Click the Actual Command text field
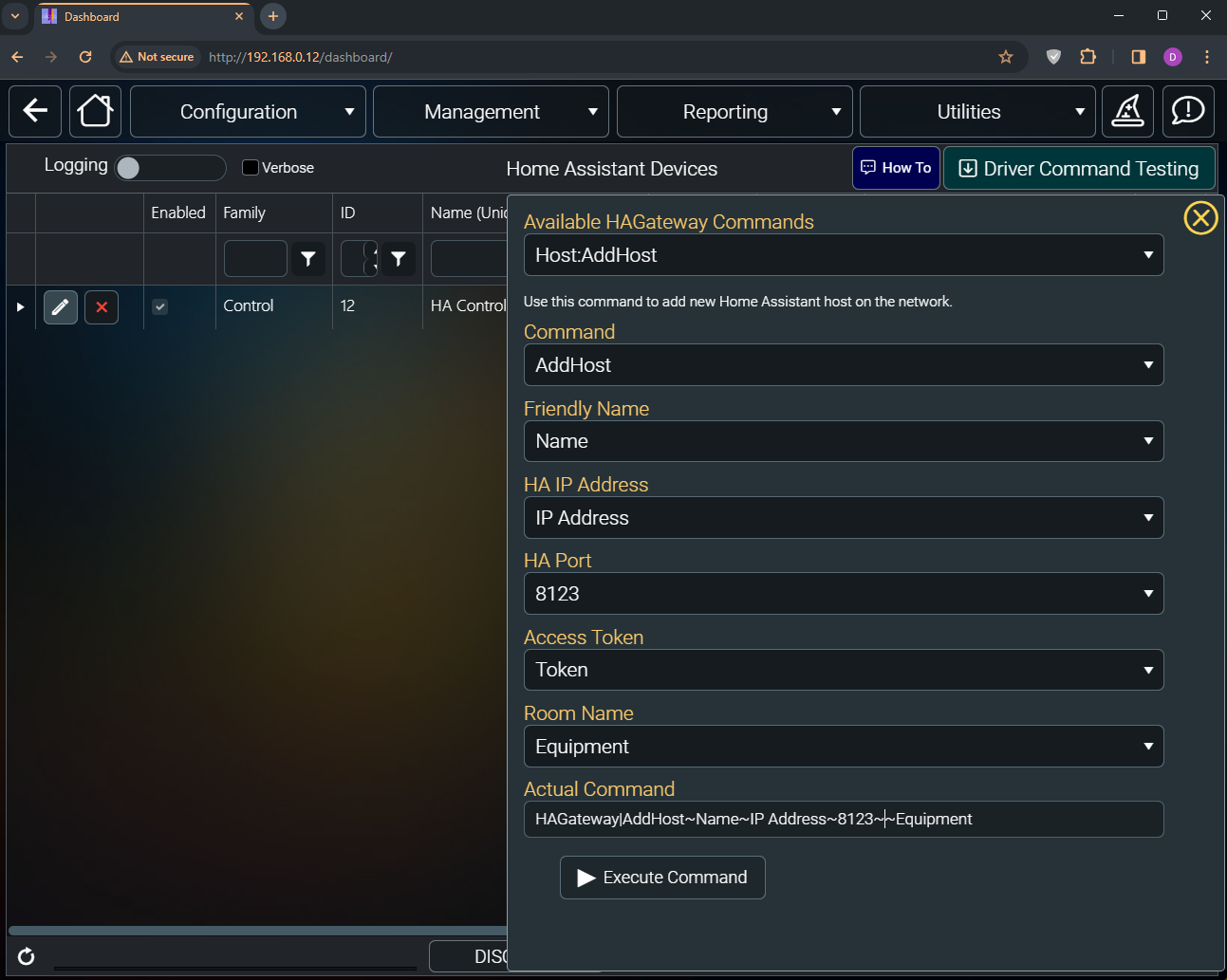 [844, 820]
